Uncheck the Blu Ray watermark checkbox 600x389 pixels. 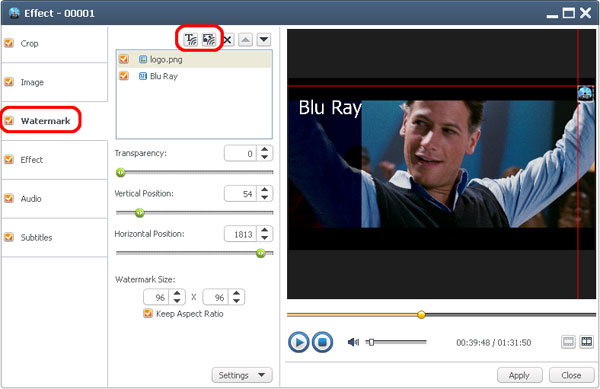coord(124,76)
